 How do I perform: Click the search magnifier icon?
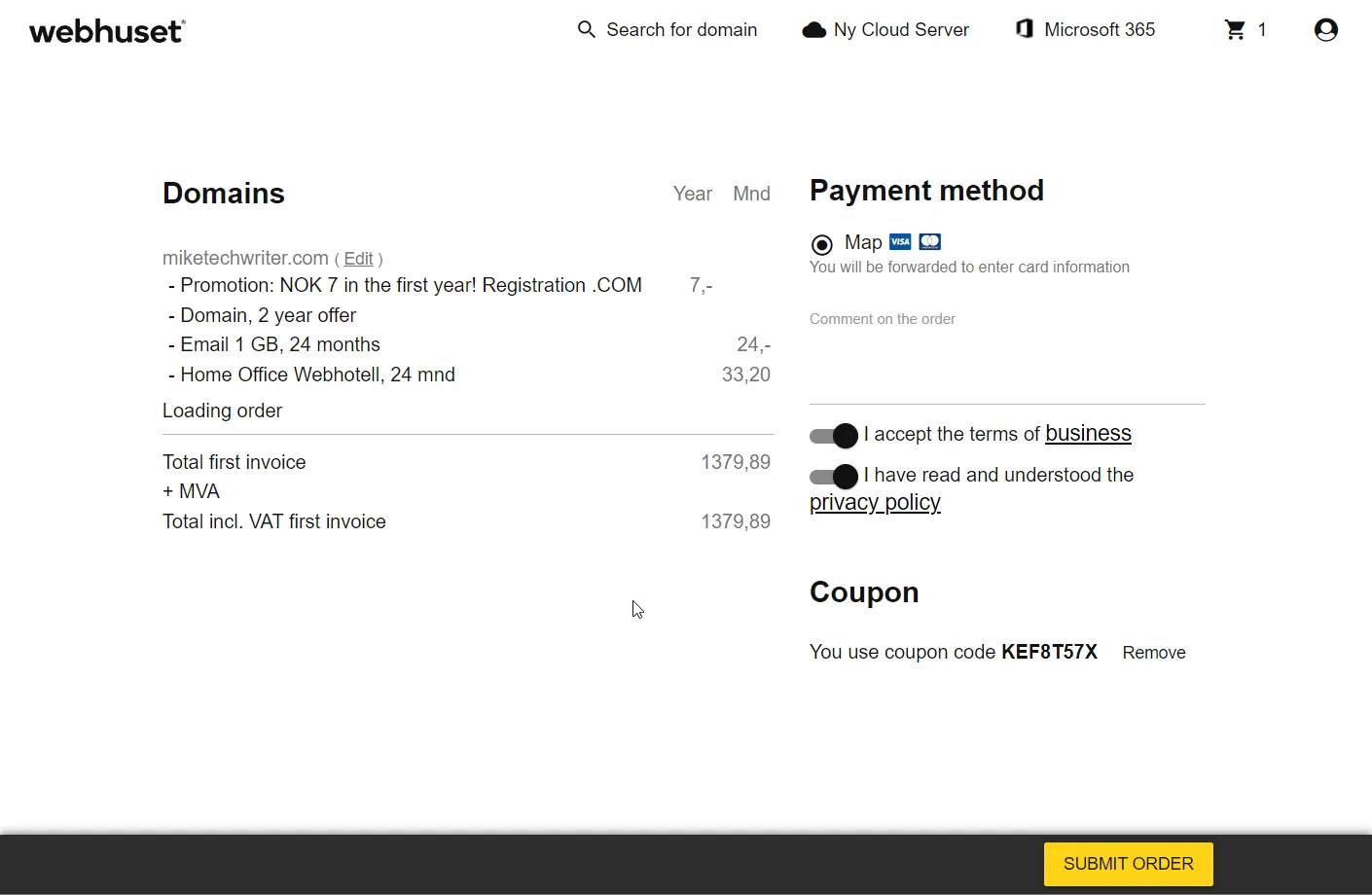587,29
